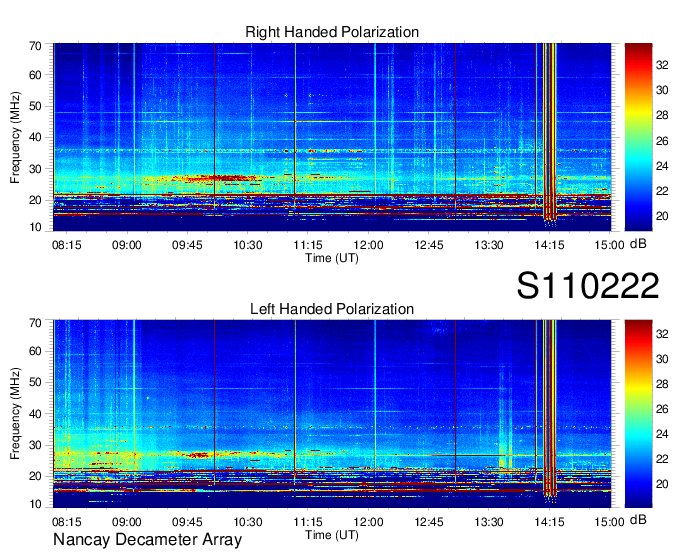Click the 30 frequency tick on the upper plot
Viewport: 680px width, 552px height.
coord(36,169)
